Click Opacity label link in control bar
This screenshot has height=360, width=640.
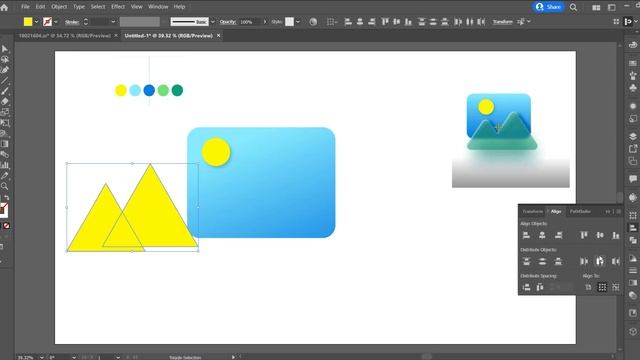[x=228, y=22]
